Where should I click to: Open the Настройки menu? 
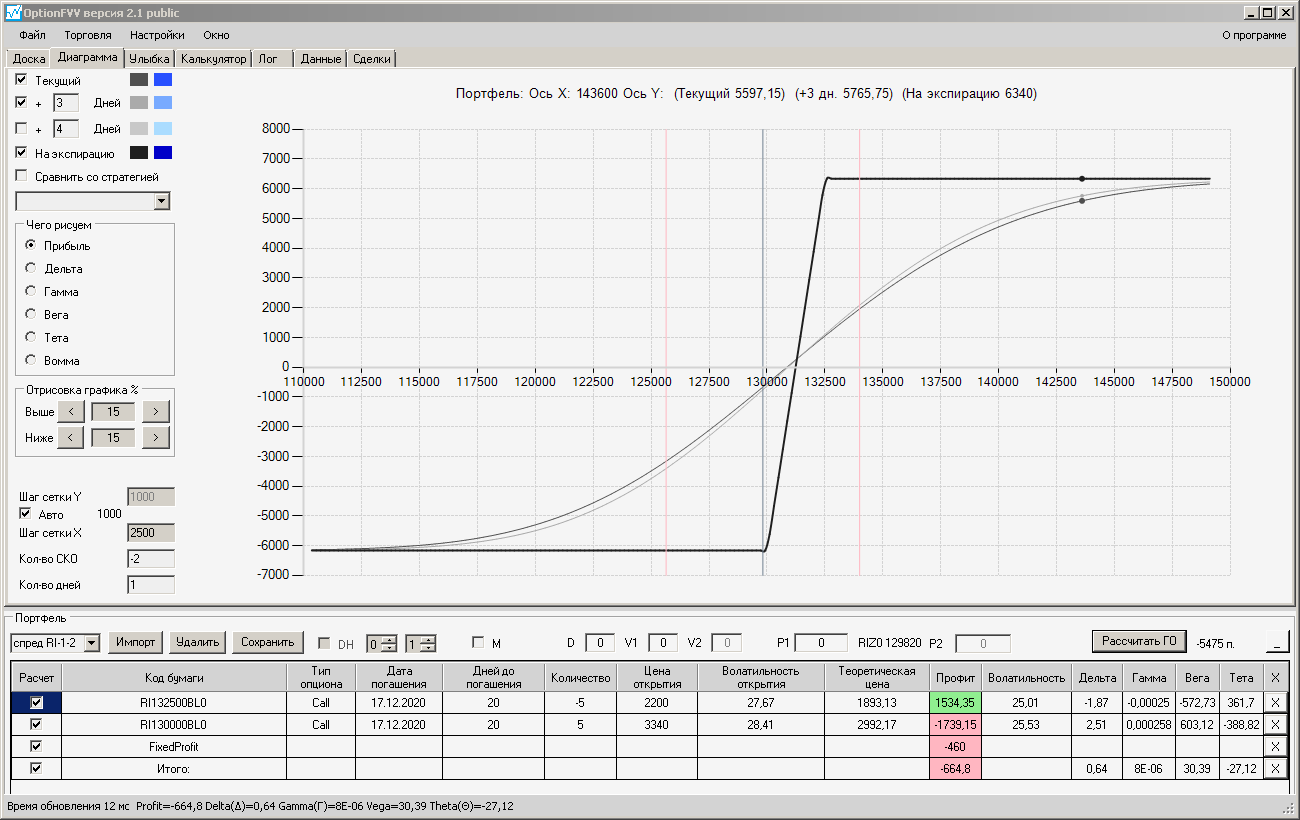pyautogui.click(x=157, y=35)
